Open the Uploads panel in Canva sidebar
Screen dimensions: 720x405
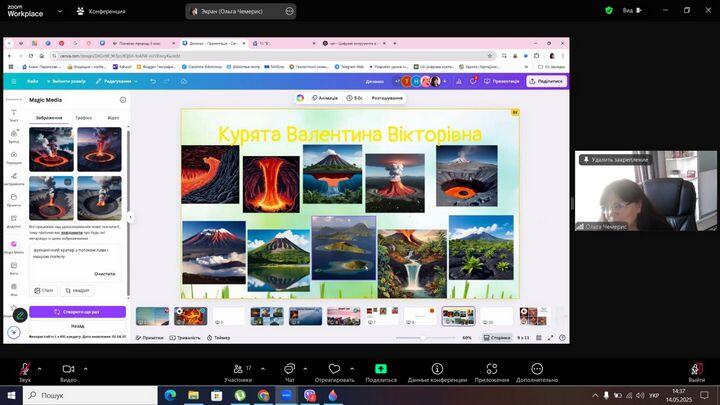14,157
